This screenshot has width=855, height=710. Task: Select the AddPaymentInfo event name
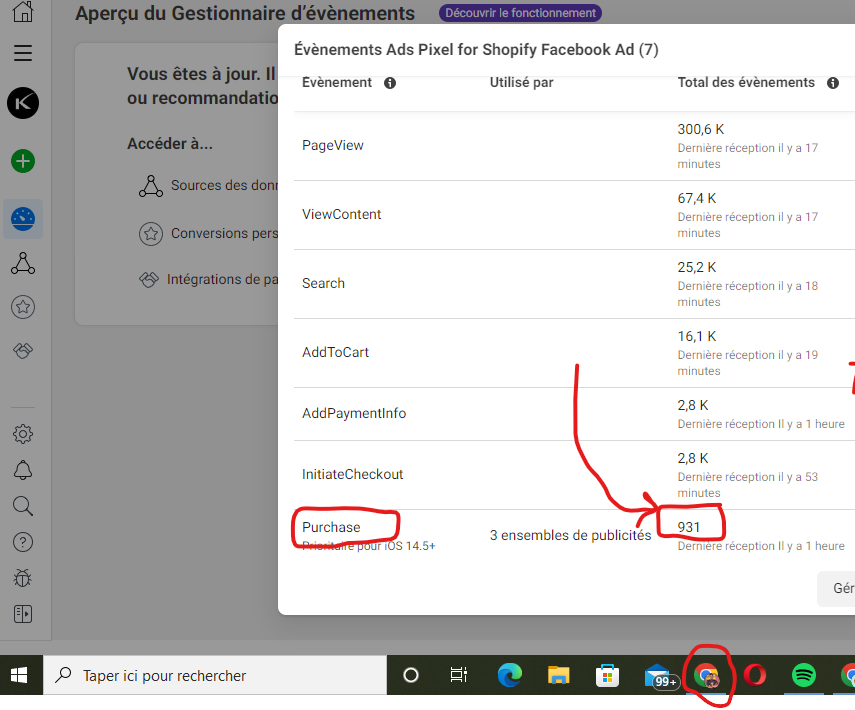(354, 413)
